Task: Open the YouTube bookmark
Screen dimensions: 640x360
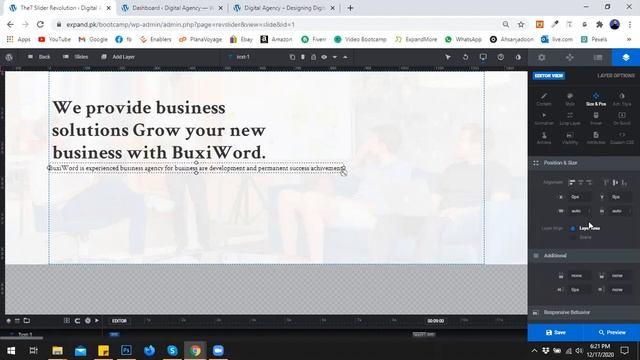Action: coord(54,40)
